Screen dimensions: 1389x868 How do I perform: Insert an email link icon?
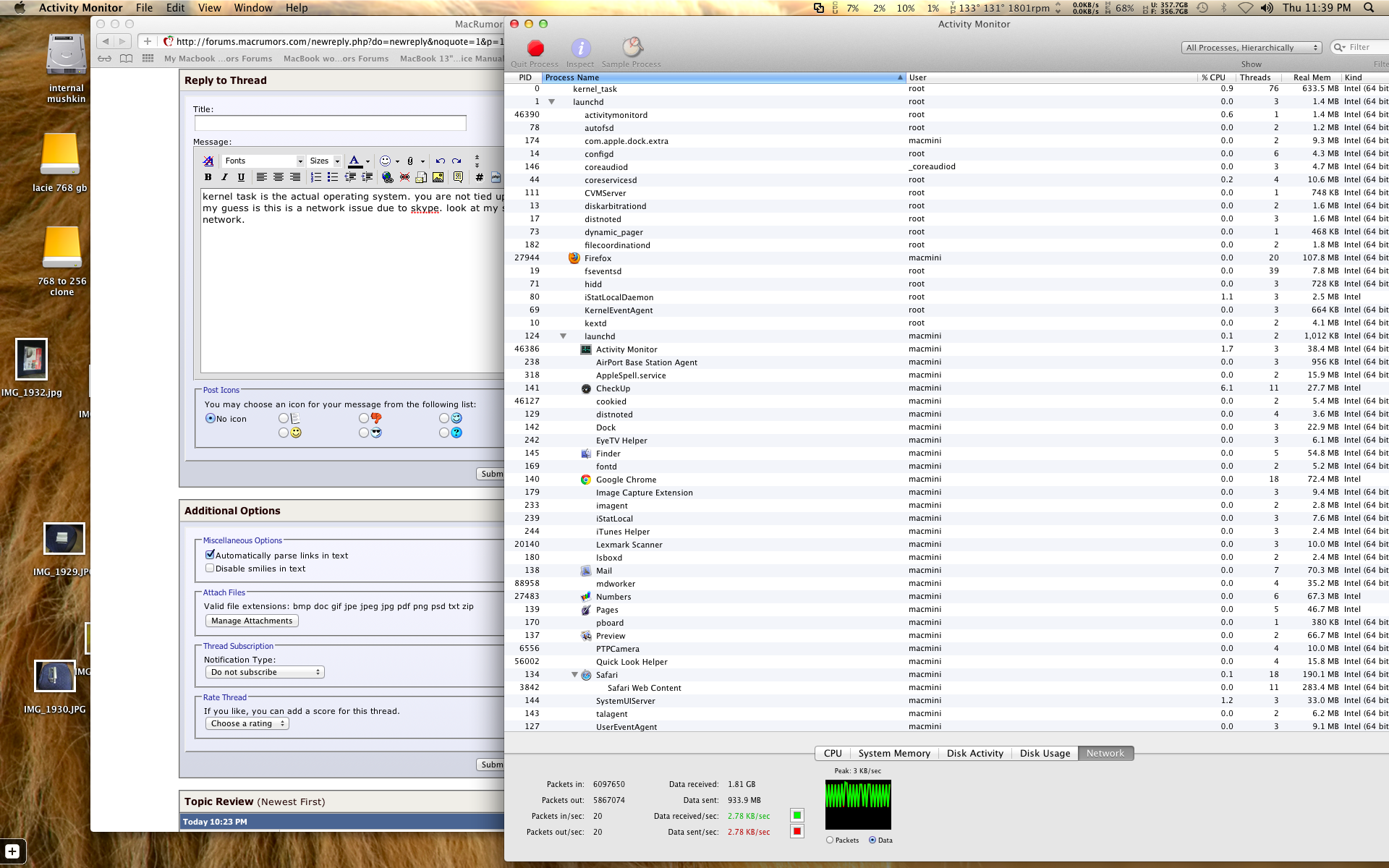pyautogui.click(x=421, y=177)
